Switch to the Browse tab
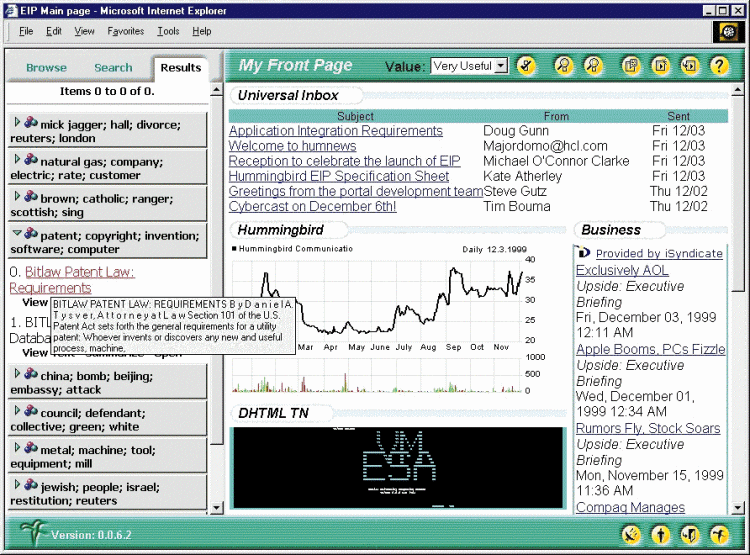This screenshot has width=750, height=555. 46,68
